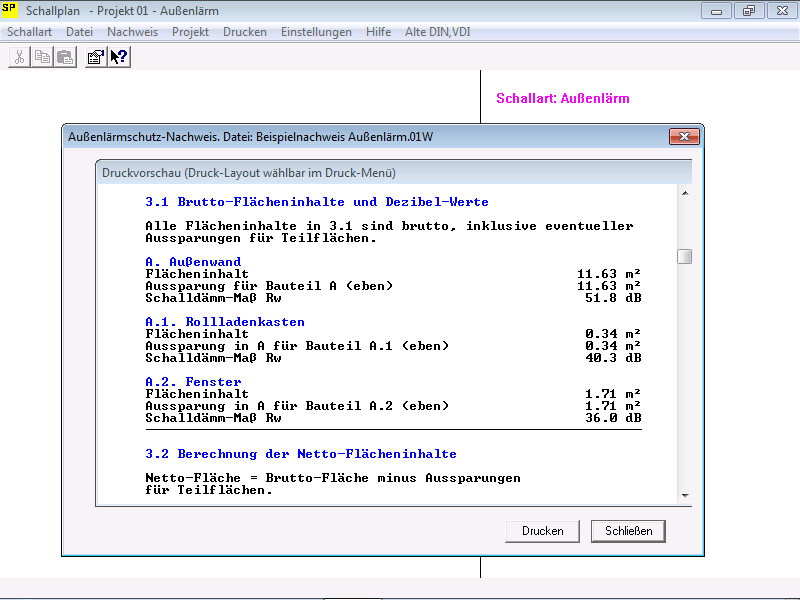This screenshot has width=800, height=600.
Task: Click the preview scrollbar up arrow
Action: (x=685, y=193)
